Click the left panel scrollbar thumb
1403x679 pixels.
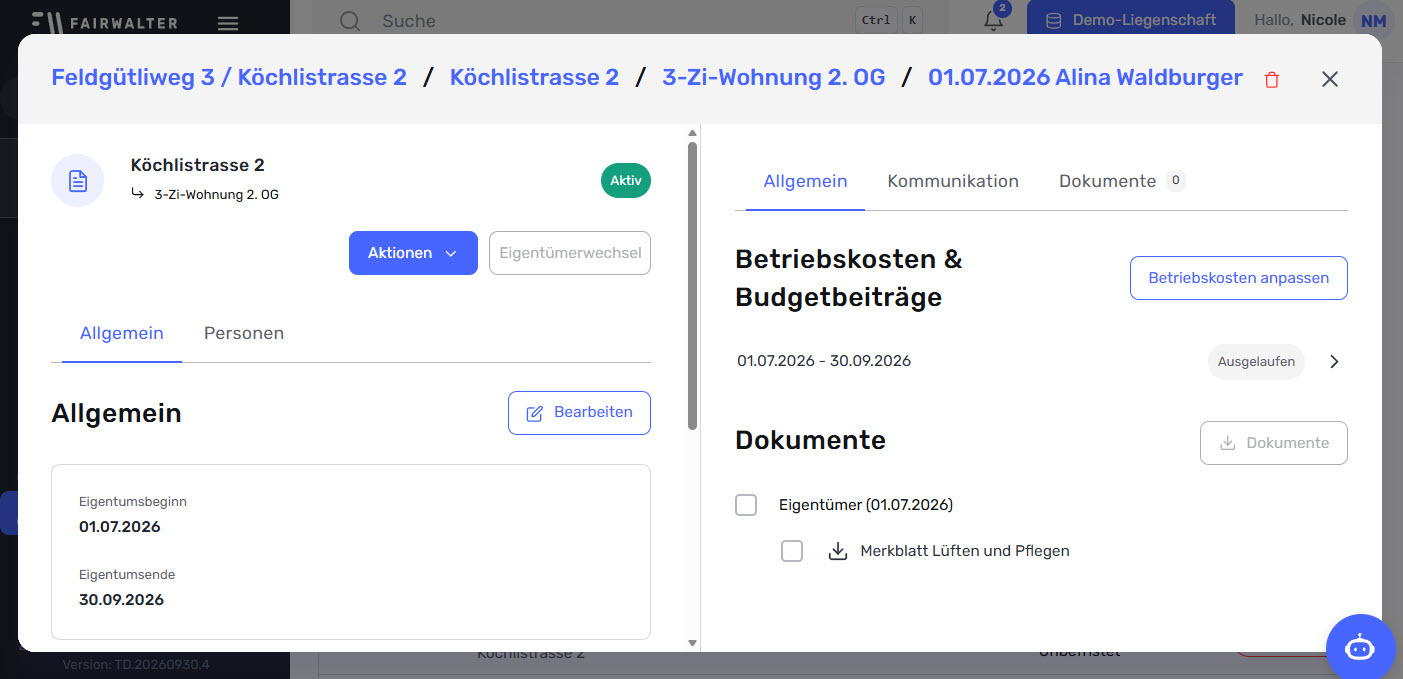[692, 285]
